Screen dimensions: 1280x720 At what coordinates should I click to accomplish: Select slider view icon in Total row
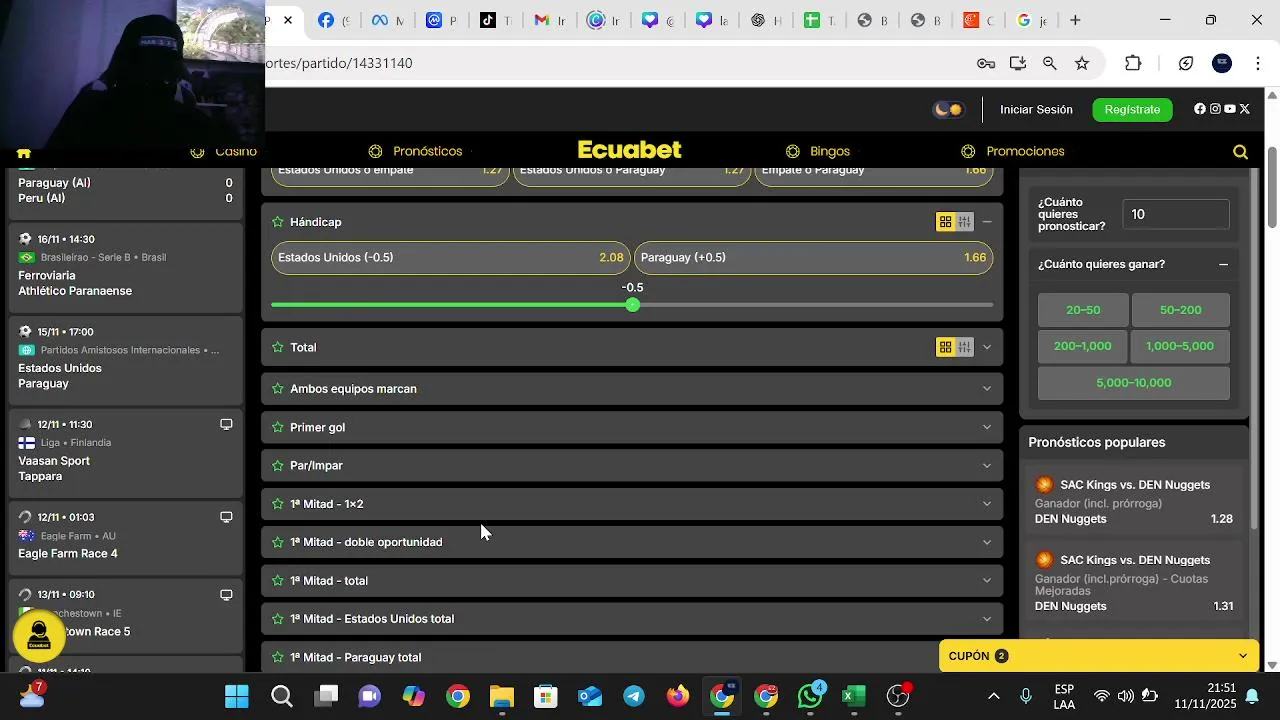pos(964,347)
